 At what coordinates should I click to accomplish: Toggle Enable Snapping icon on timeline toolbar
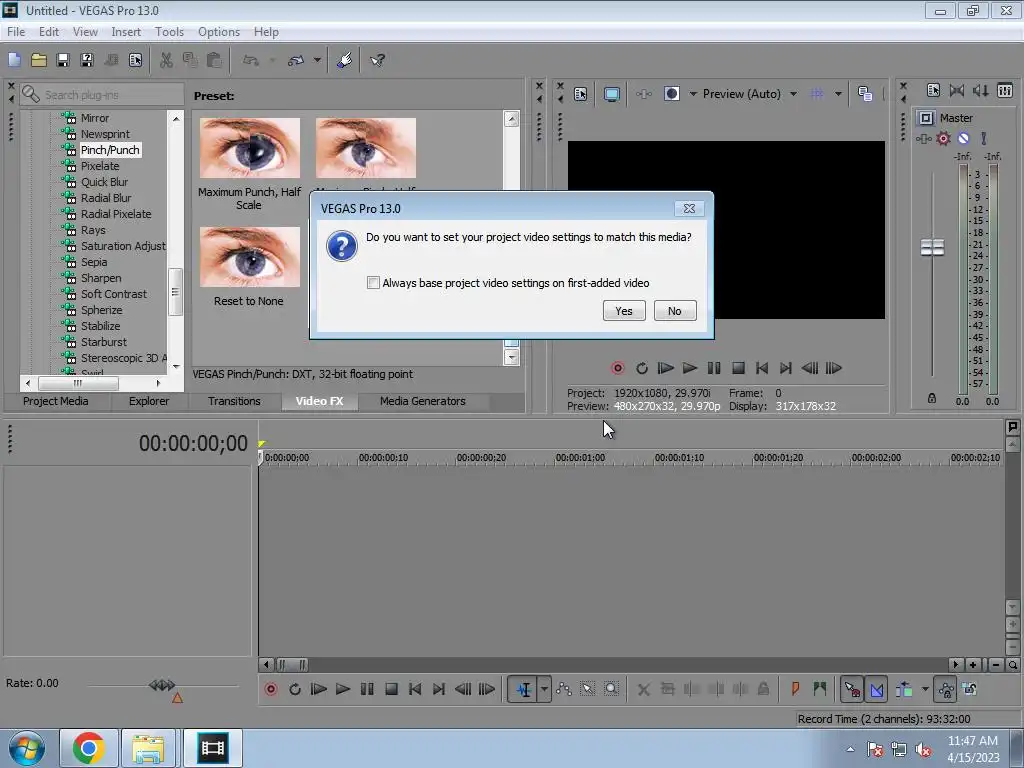[852, 689]
